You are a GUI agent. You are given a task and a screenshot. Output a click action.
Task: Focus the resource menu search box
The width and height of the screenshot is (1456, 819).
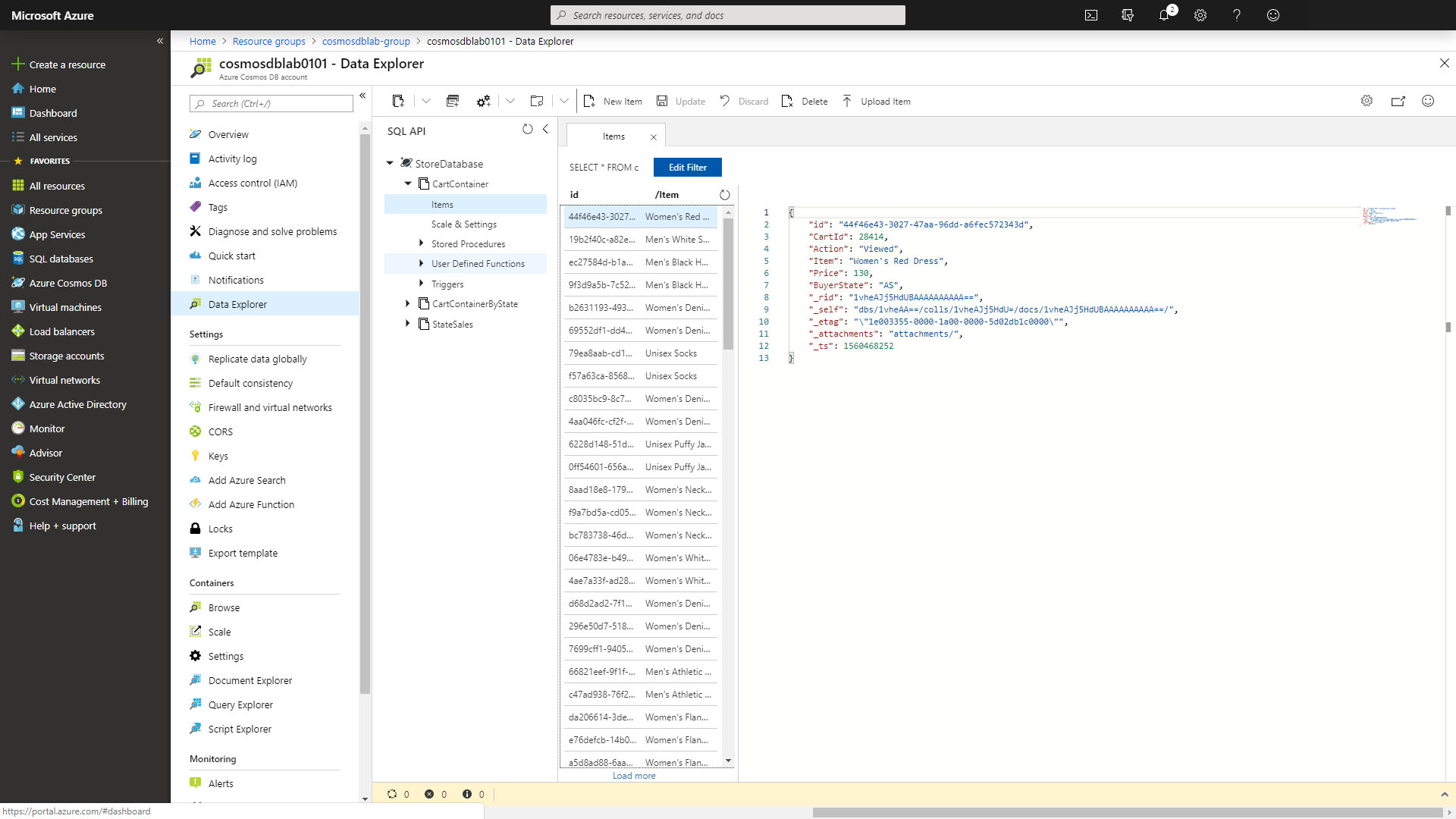271,103
